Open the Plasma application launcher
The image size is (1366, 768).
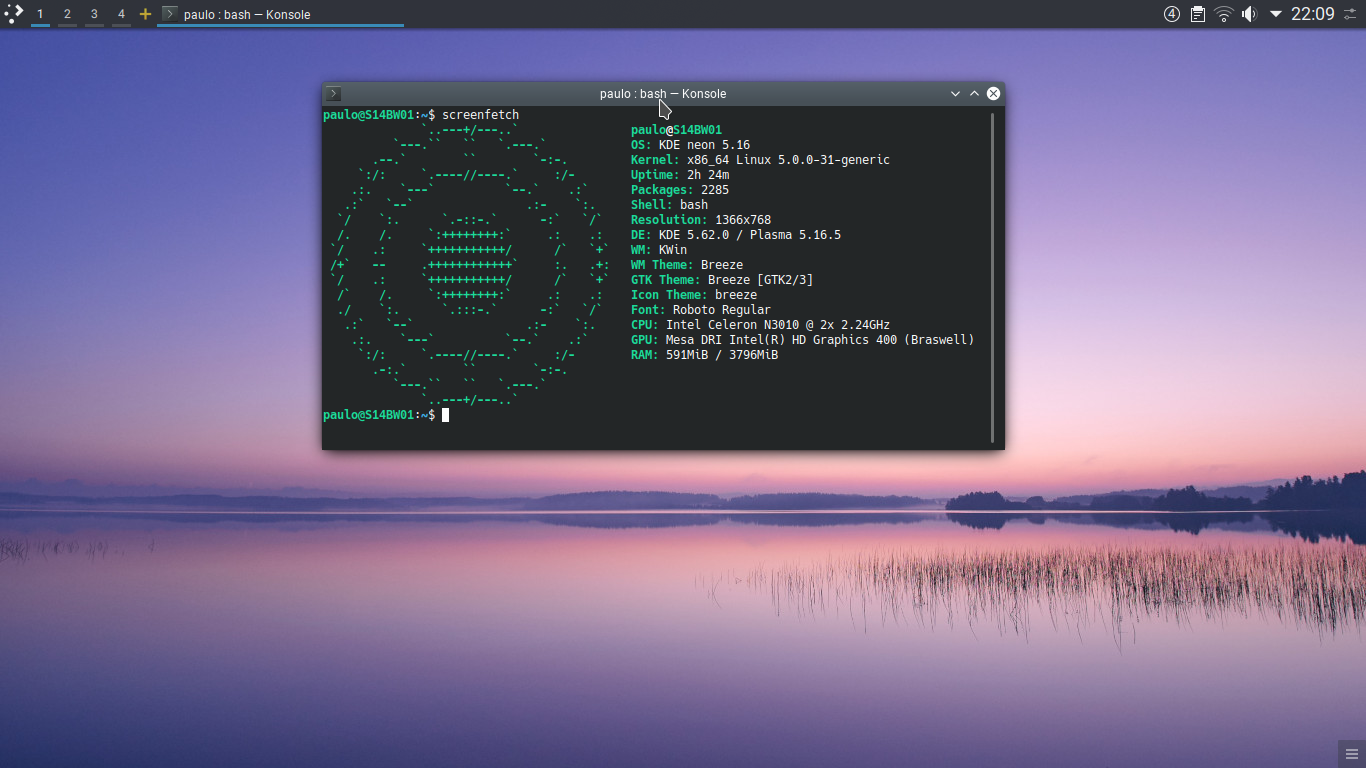coord(13,14)
